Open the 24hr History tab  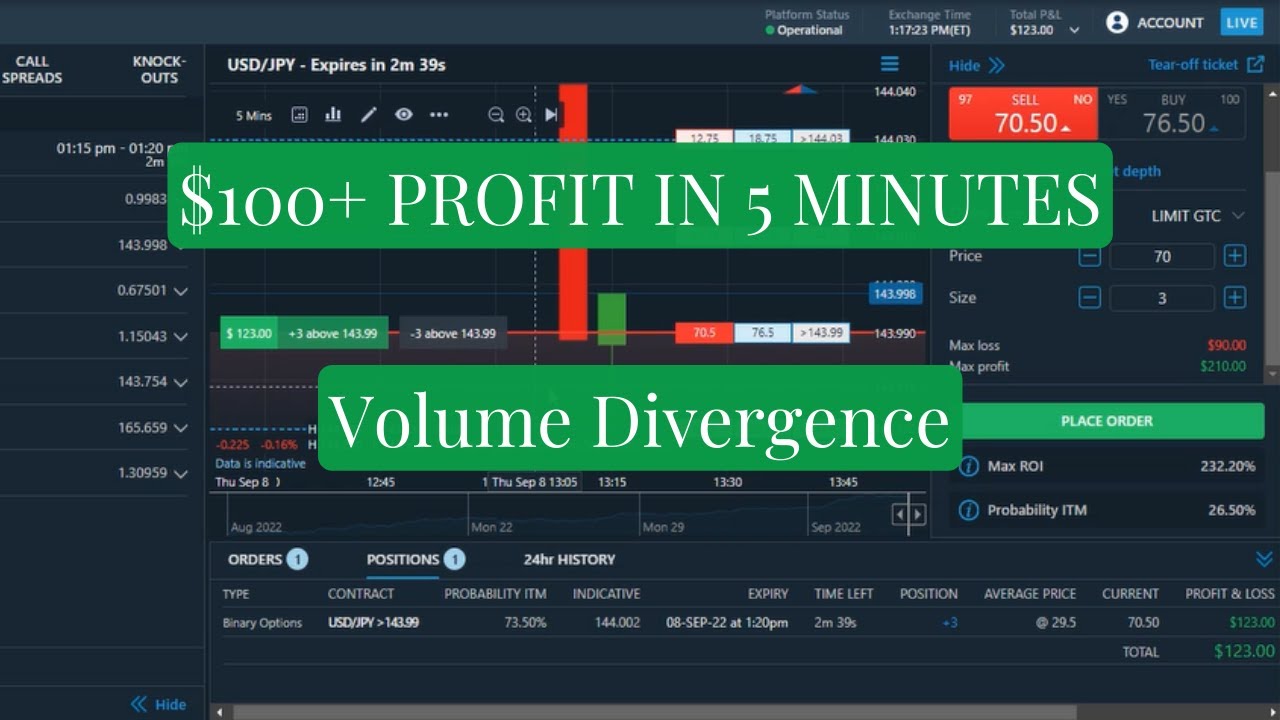pos(569,559)
